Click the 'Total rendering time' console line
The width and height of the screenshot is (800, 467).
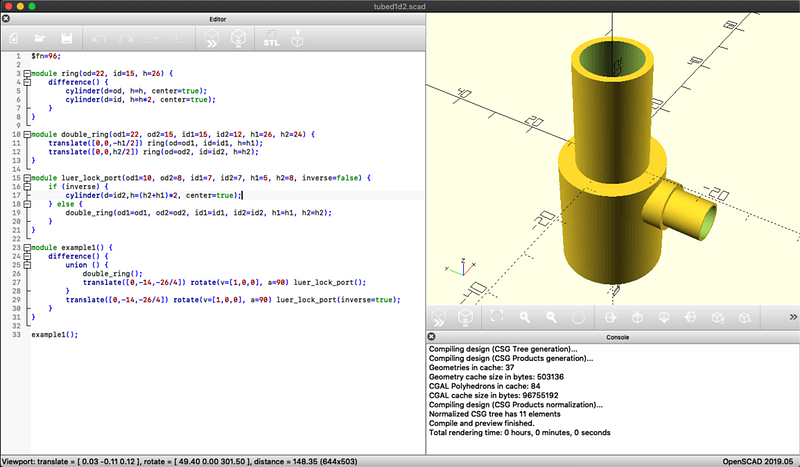(x=519, y=432)
